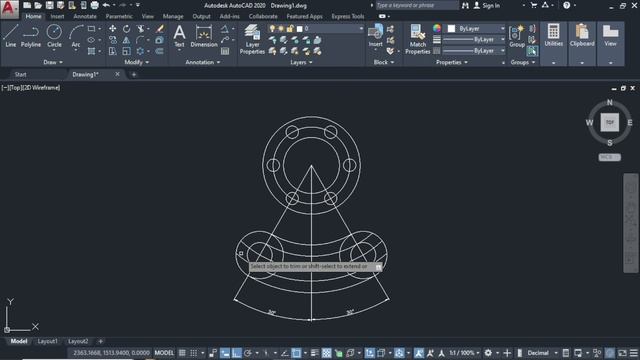Activate the Rectangular Array tool

140,51
